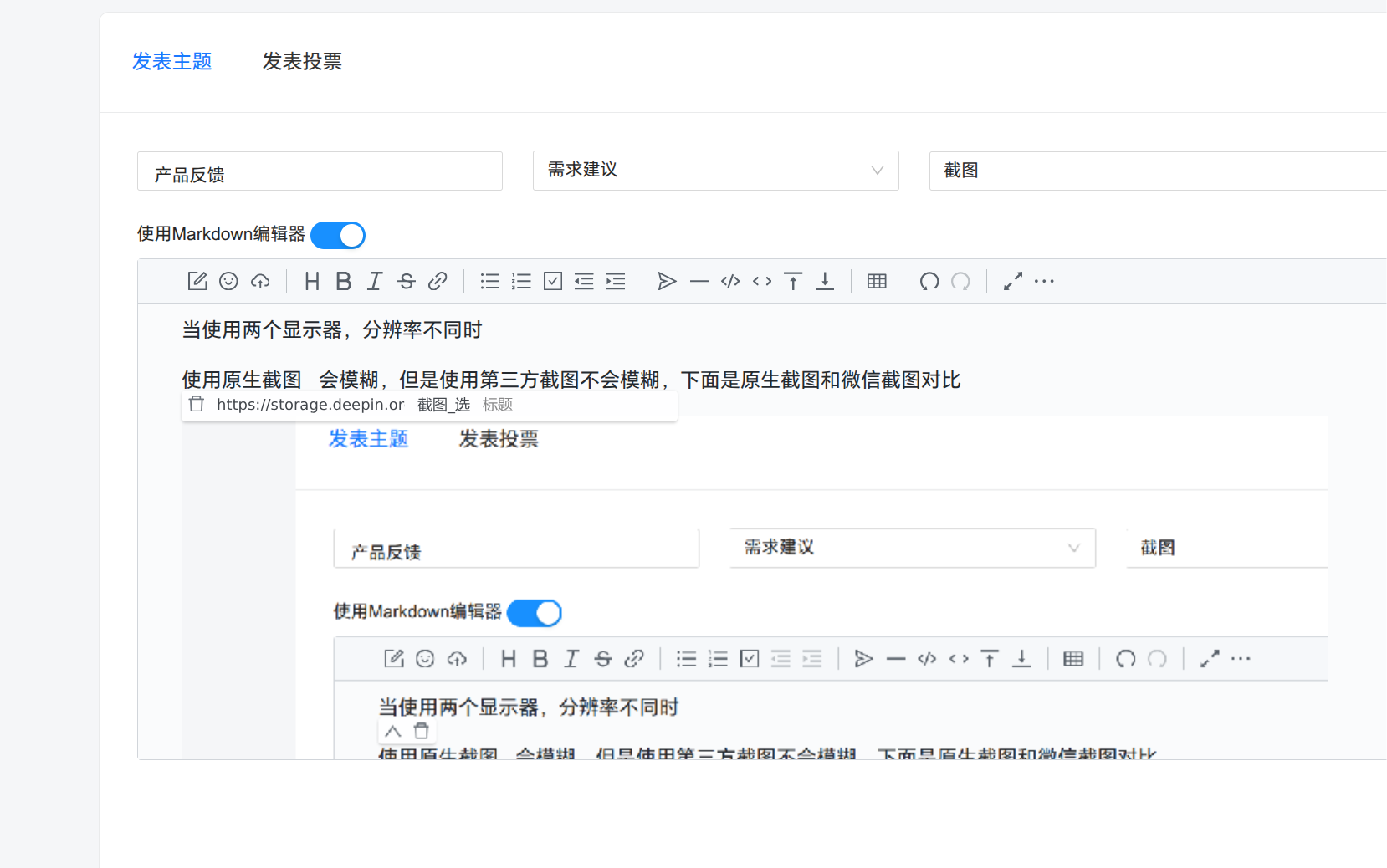
Task: Toggle italic formatting
Action: (x=375, y=281)
